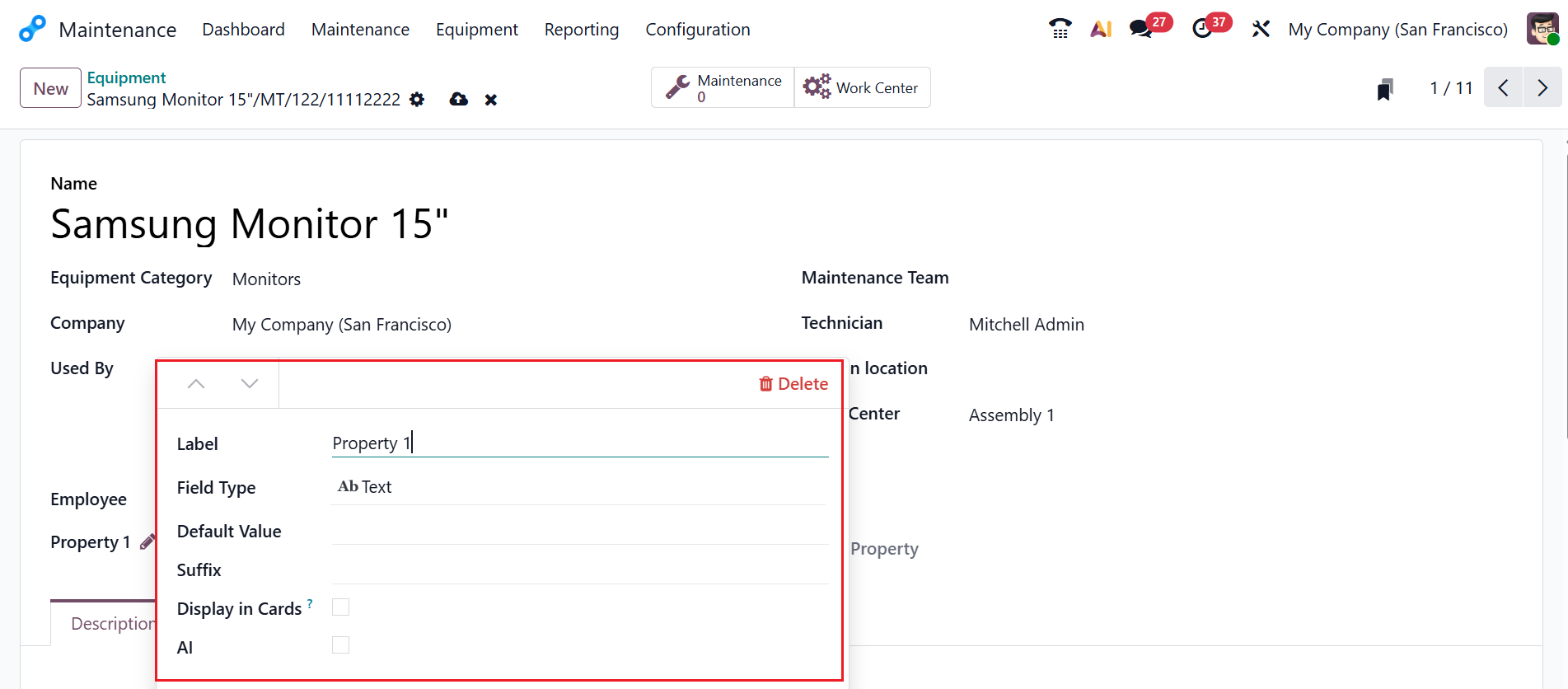This screenshot has width=1568, height=689.
Task: Open the Field Type dropdown
Action: click(578, 487)
